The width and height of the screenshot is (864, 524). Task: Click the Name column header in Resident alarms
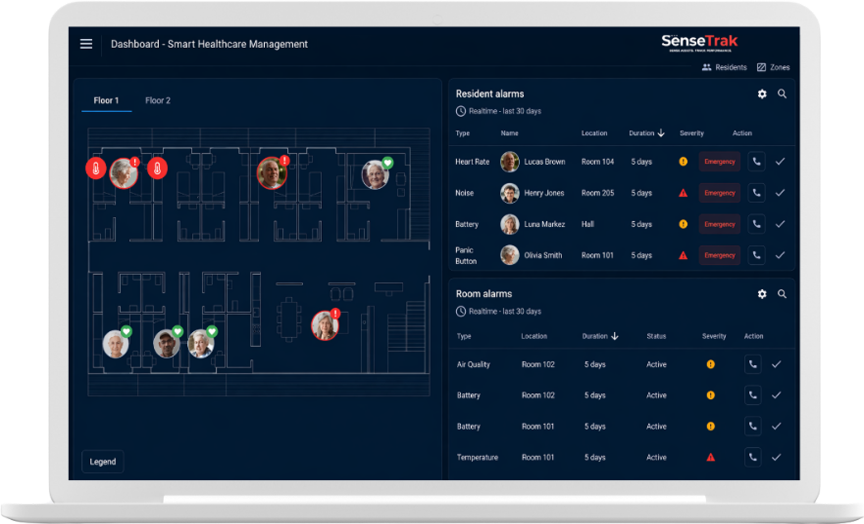(509, 133)
